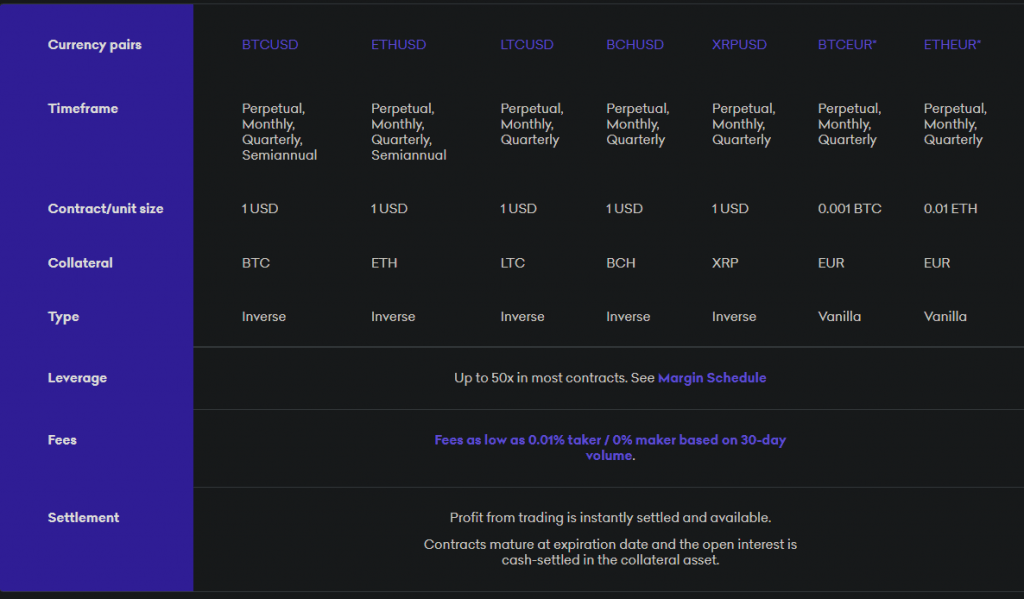The height and width of the screenshot is (599, 1024).
Task: Open the BTCUSD currency pair link
Action: click(x=270, y=45)
